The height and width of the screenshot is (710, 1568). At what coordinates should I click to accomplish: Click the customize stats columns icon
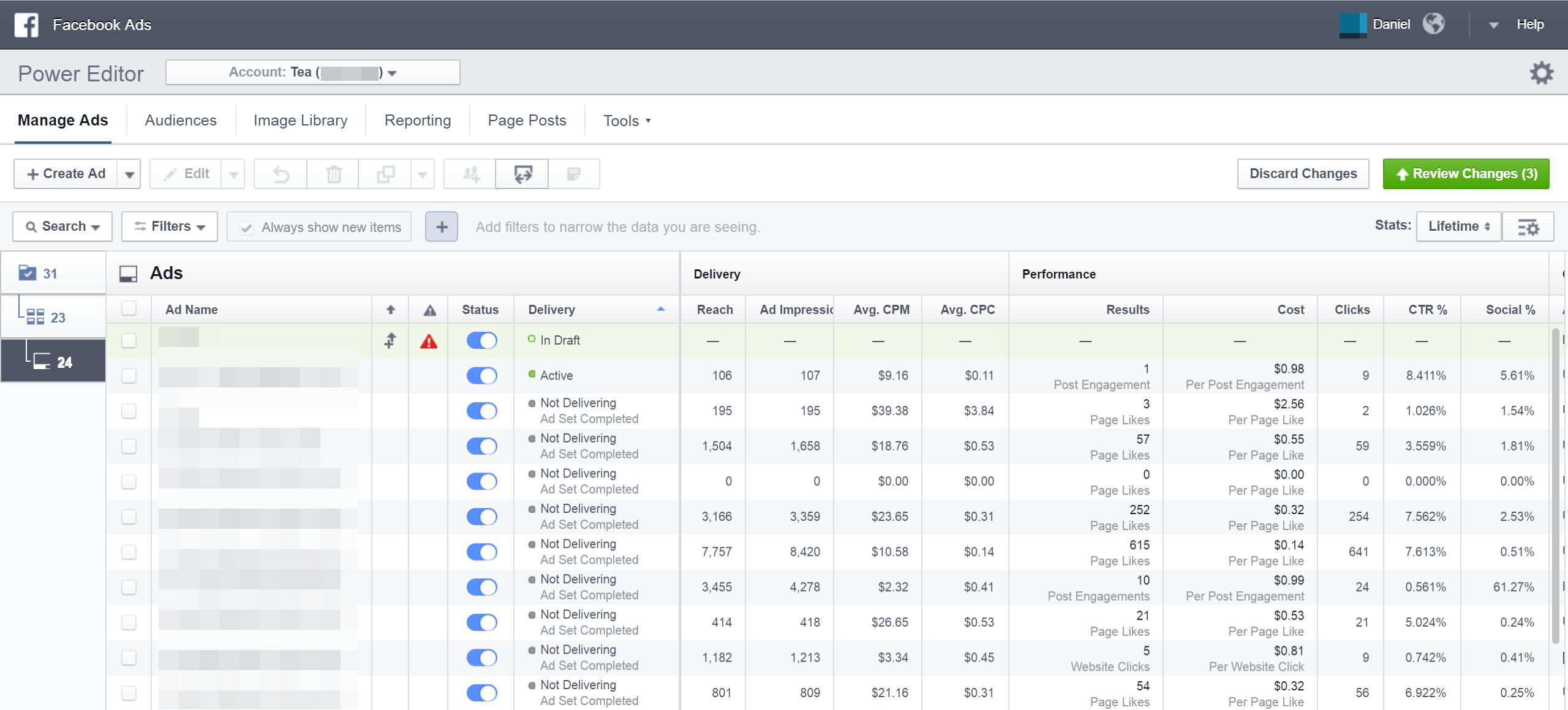[1529, 226]
